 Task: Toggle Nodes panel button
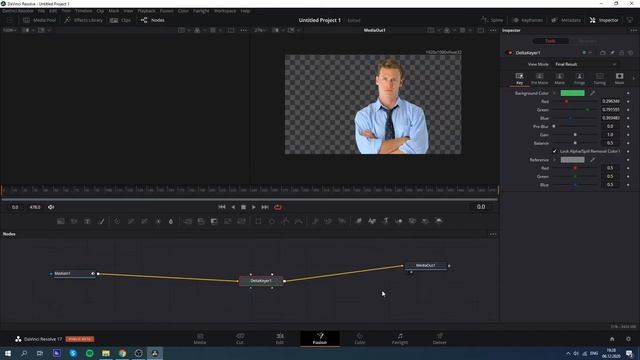153,20
